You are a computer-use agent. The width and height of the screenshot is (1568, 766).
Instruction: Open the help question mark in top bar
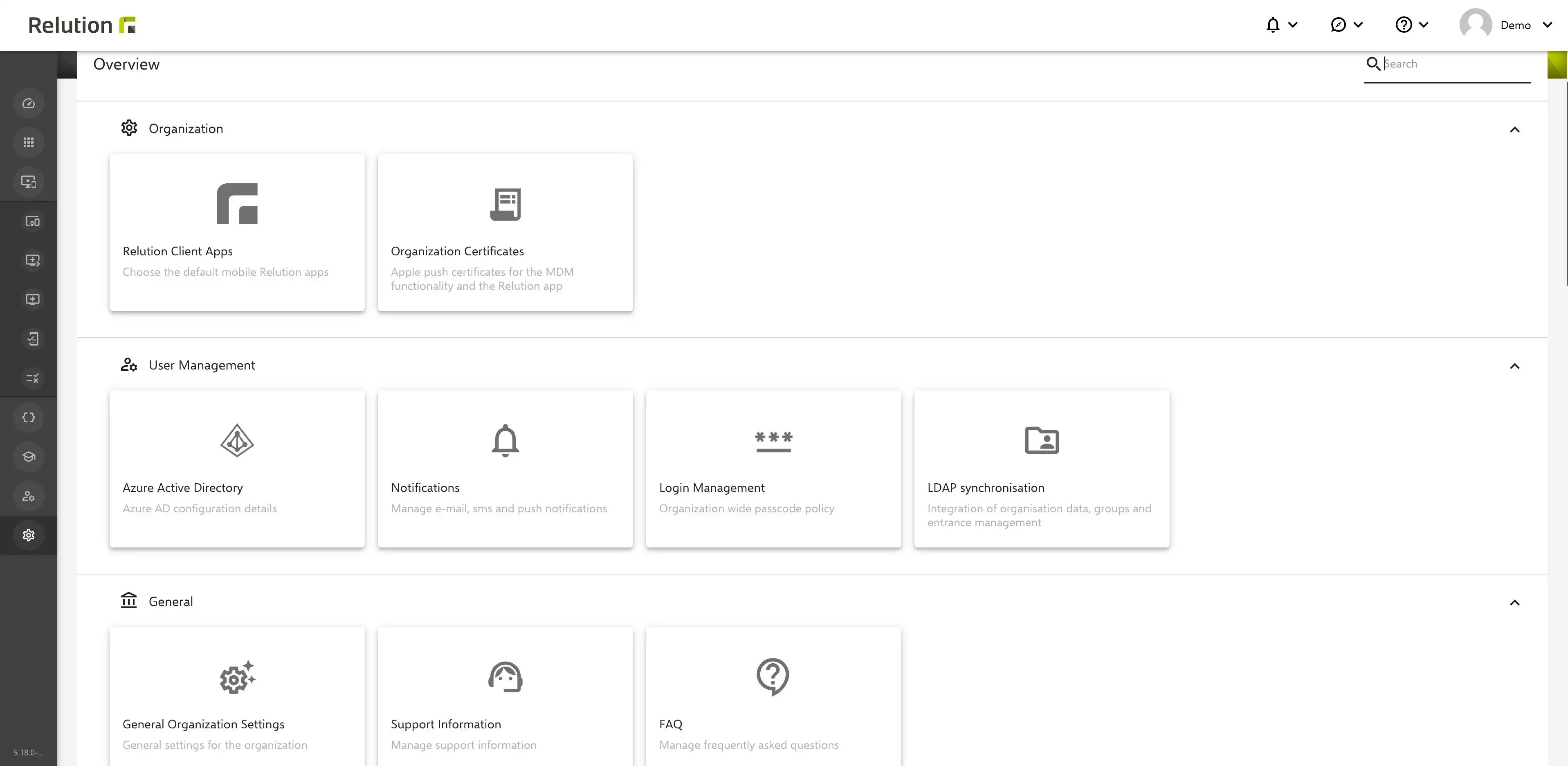coord(1404,25)
